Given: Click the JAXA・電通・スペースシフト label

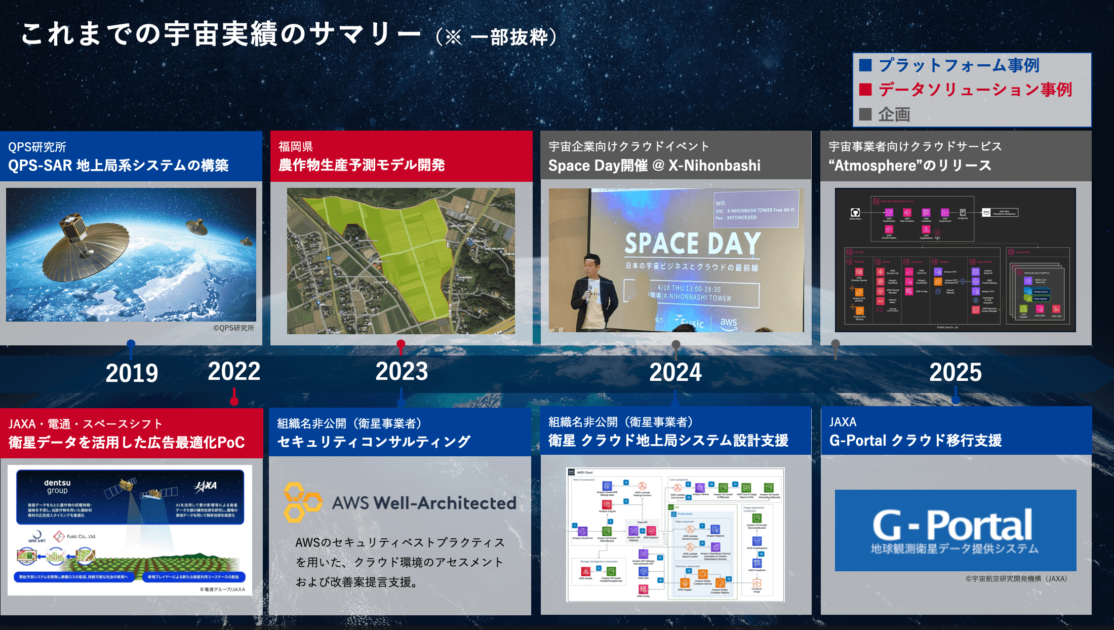Looking at the screenshot, I should 85,424.
